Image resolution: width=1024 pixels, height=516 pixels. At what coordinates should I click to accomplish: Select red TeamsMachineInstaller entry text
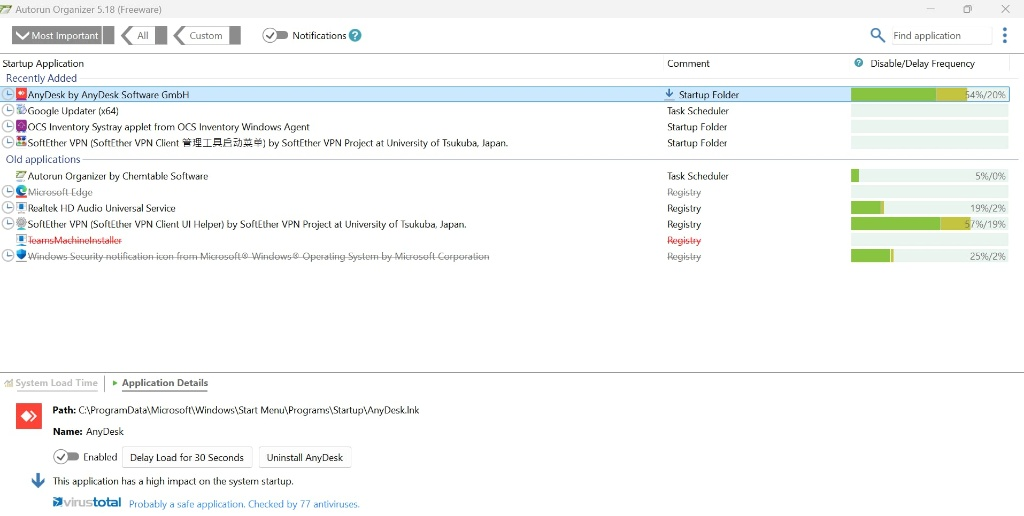tap(74, 240)
